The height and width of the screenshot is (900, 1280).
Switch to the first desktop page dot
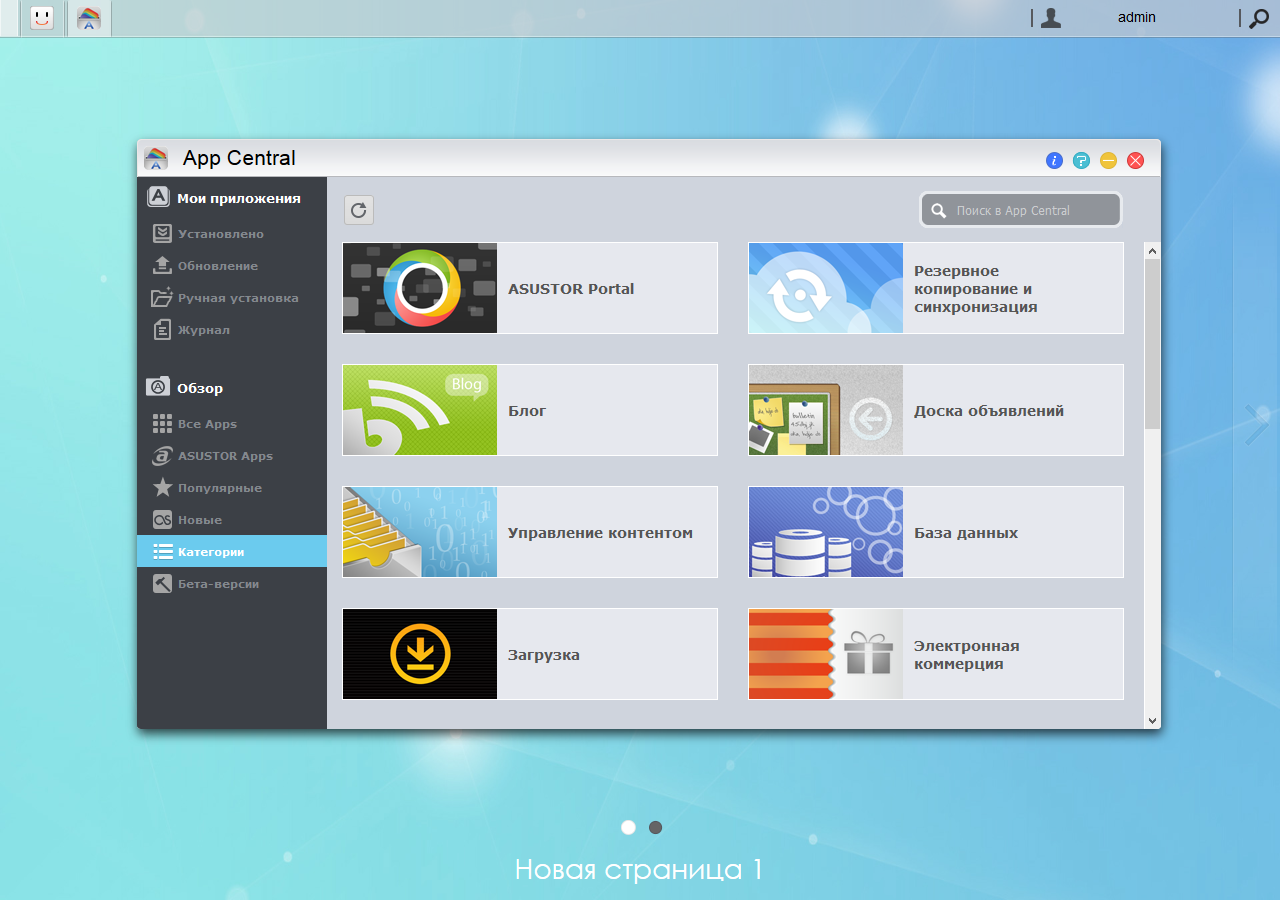pos(628,827)
